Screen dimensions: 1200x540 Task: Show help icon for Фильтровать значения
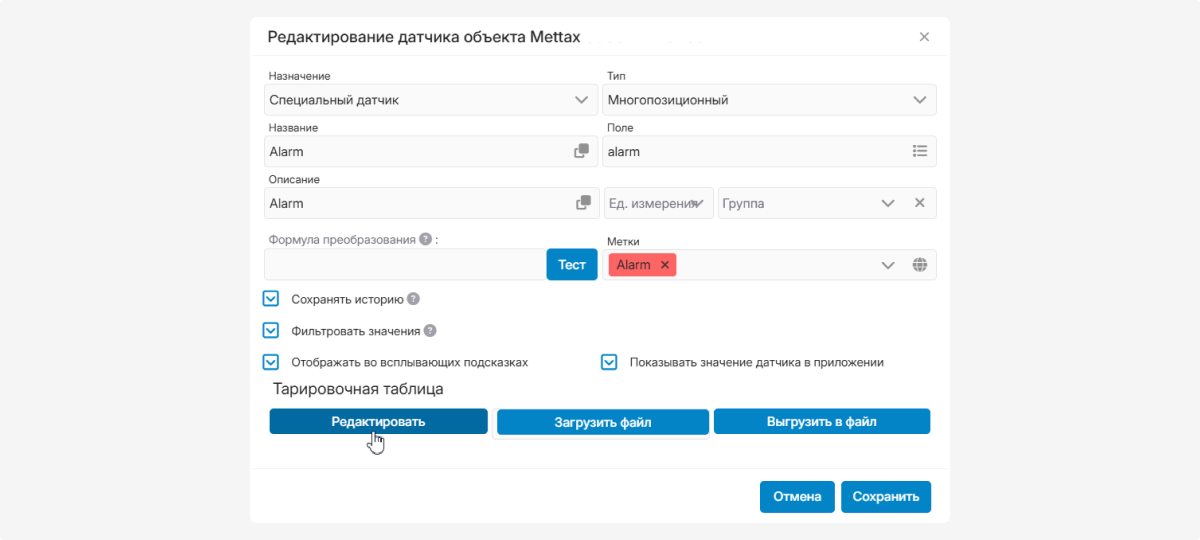coord(429,330)
